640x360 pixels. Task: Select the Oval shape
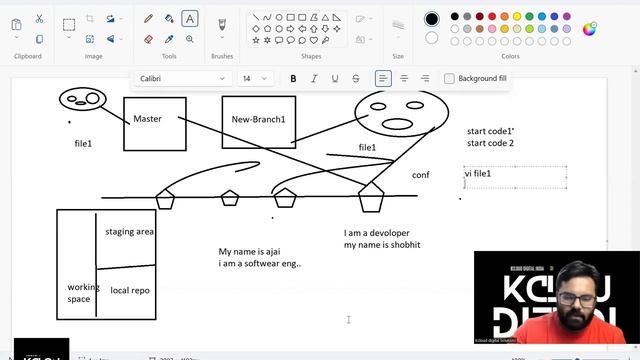click(x=279, y=17)
